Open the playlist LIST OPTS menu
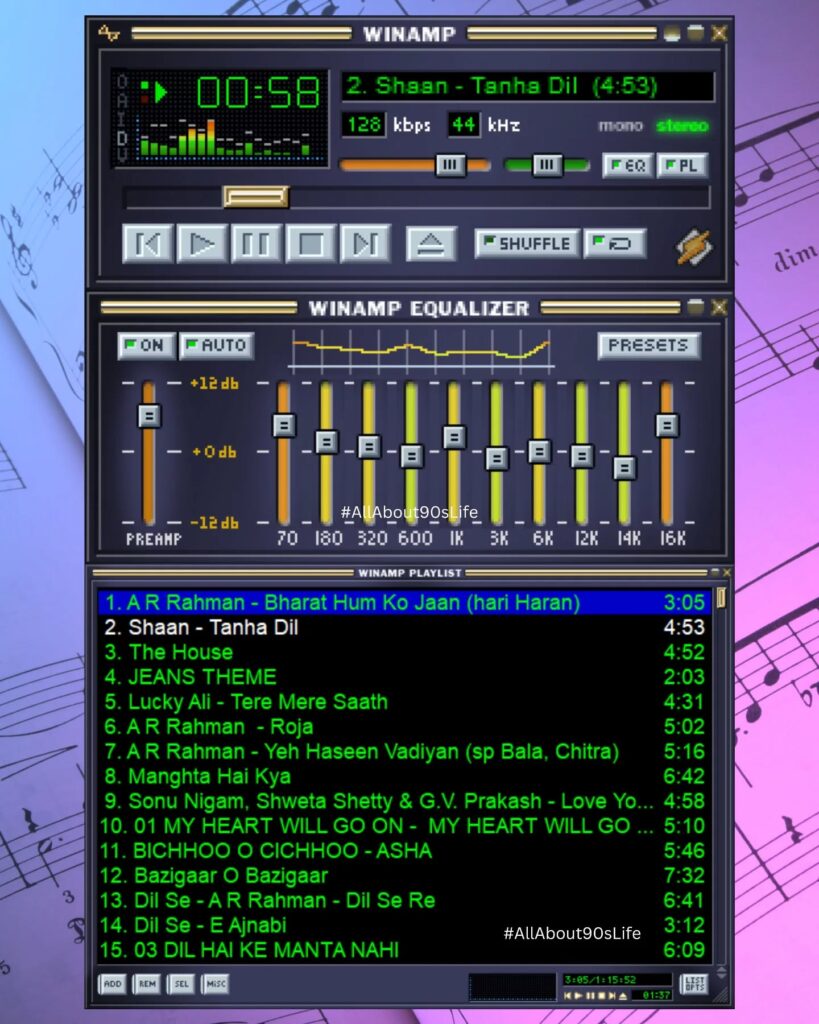The image size is (819, 1024). (x=694, y=984)
